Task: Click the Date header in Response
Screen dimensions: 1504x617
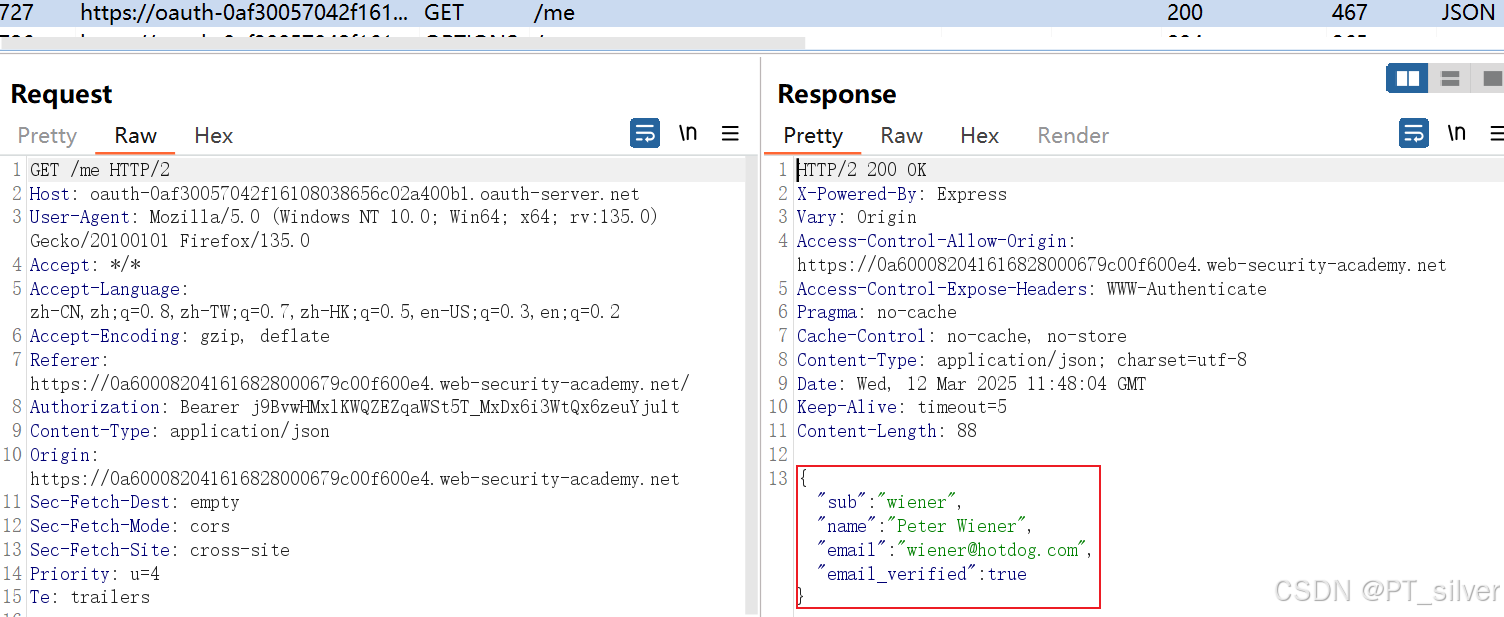Action: (971, 384)
